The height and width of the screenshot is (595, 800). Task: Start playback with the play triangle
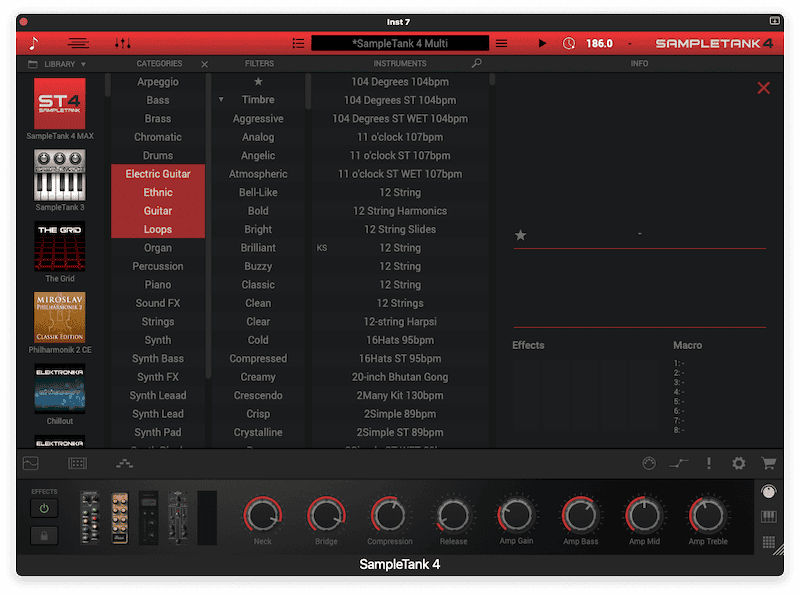tap(542, 43)
